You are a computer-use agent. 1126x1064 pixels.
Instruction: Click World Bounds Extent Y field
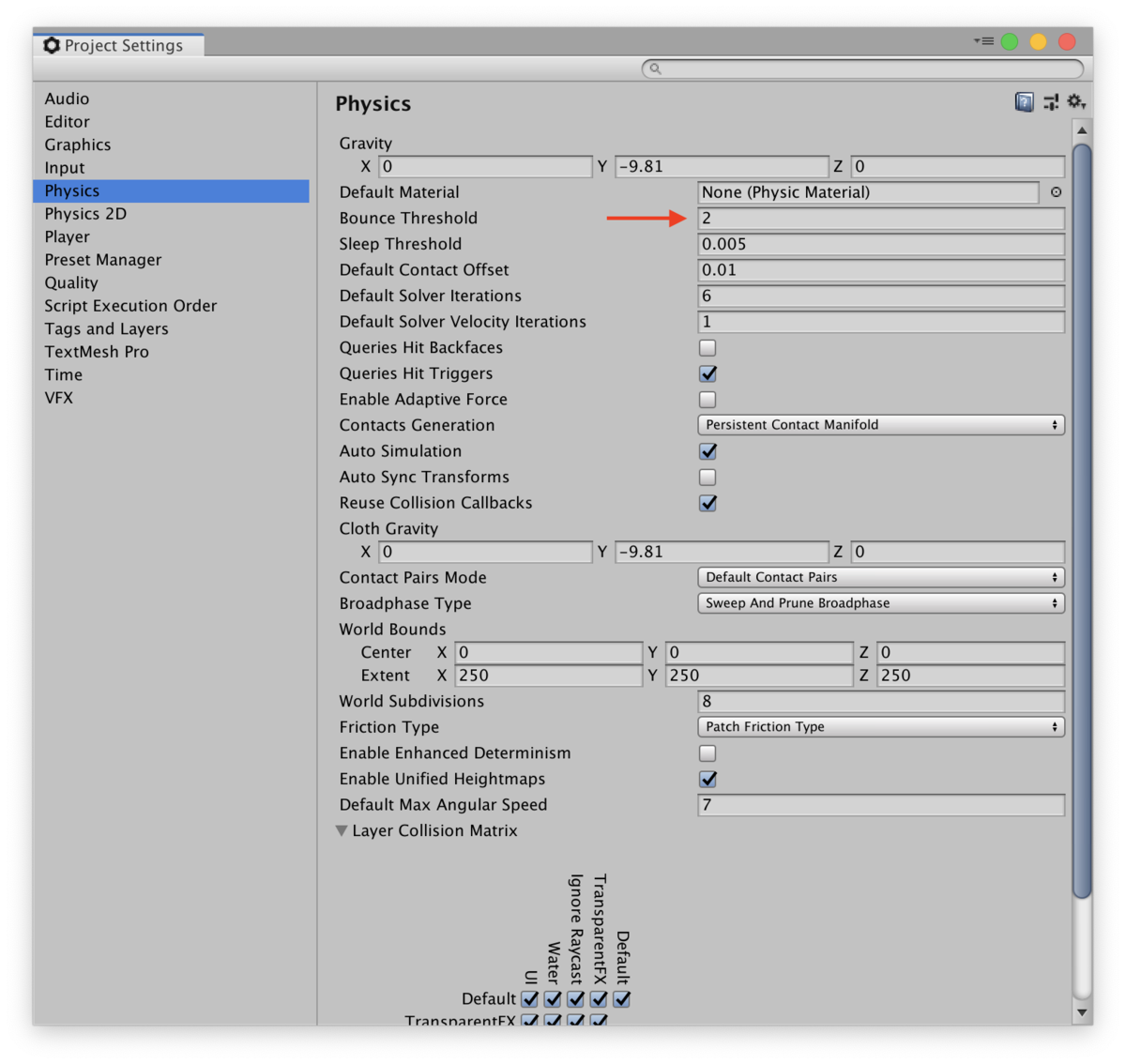coord(759,676)
